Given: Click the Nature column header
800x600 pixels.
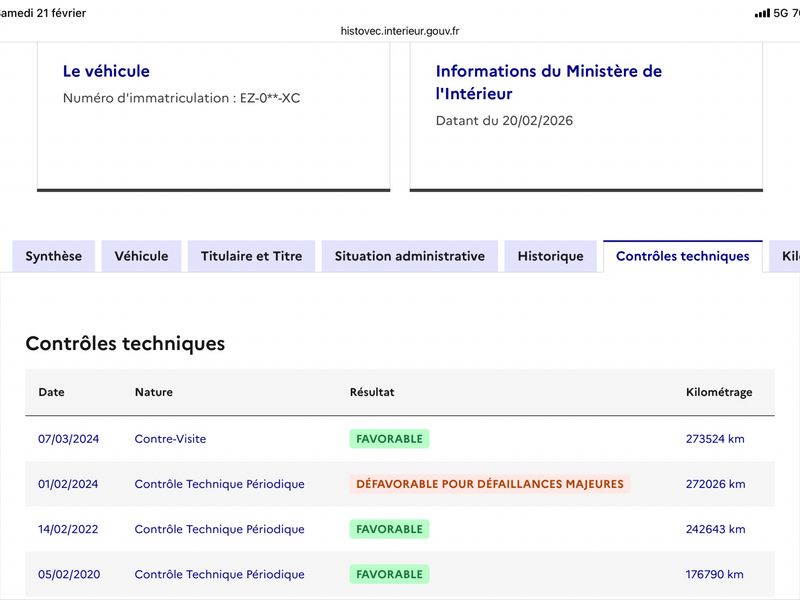Looking at the screenshot, I should tap(154, 392).
